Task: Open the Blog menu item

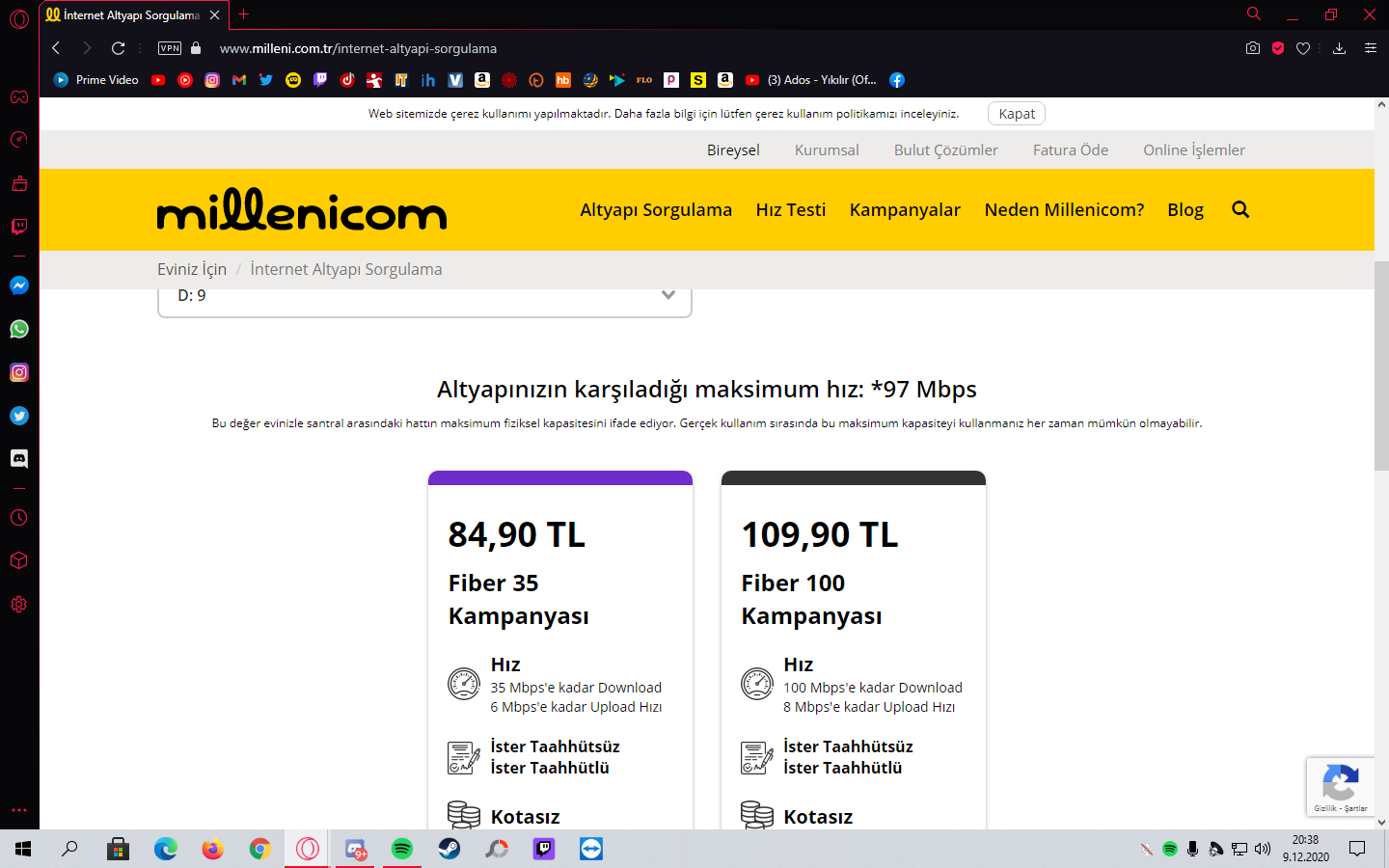Action: (1185, 210)
